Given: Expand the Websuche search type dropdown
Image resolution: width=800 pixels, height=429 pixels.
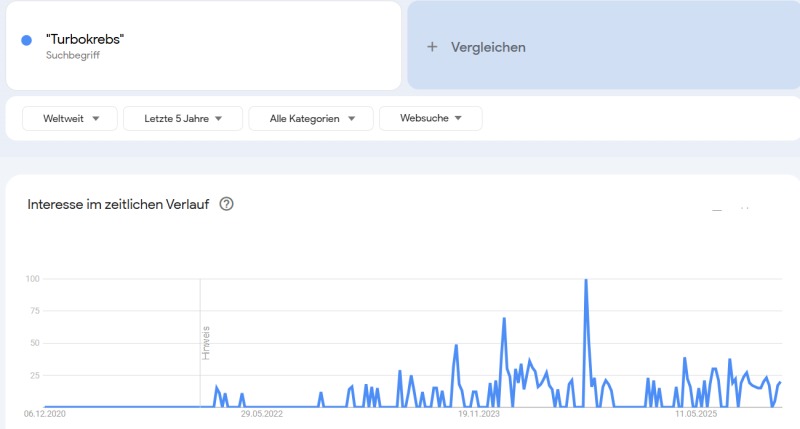Looking at the screenshot, I should point(431,118).
